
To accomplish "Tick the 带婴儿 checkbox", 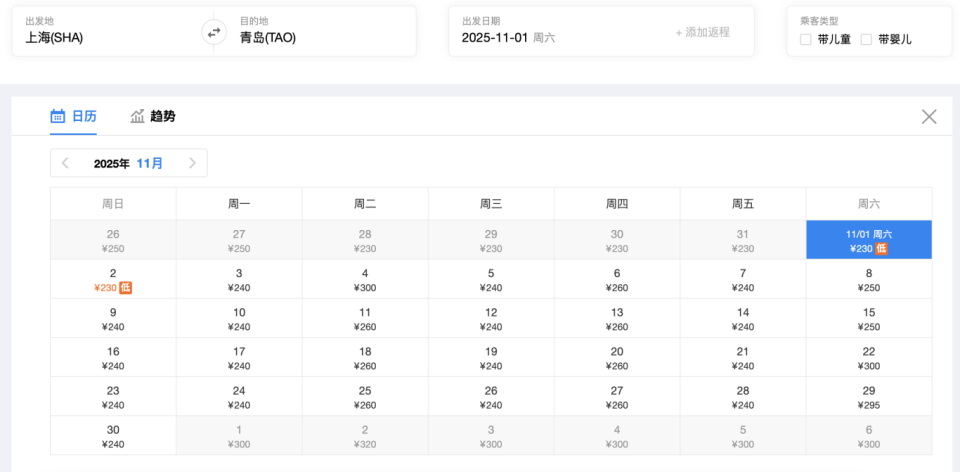I will point(867,40).
